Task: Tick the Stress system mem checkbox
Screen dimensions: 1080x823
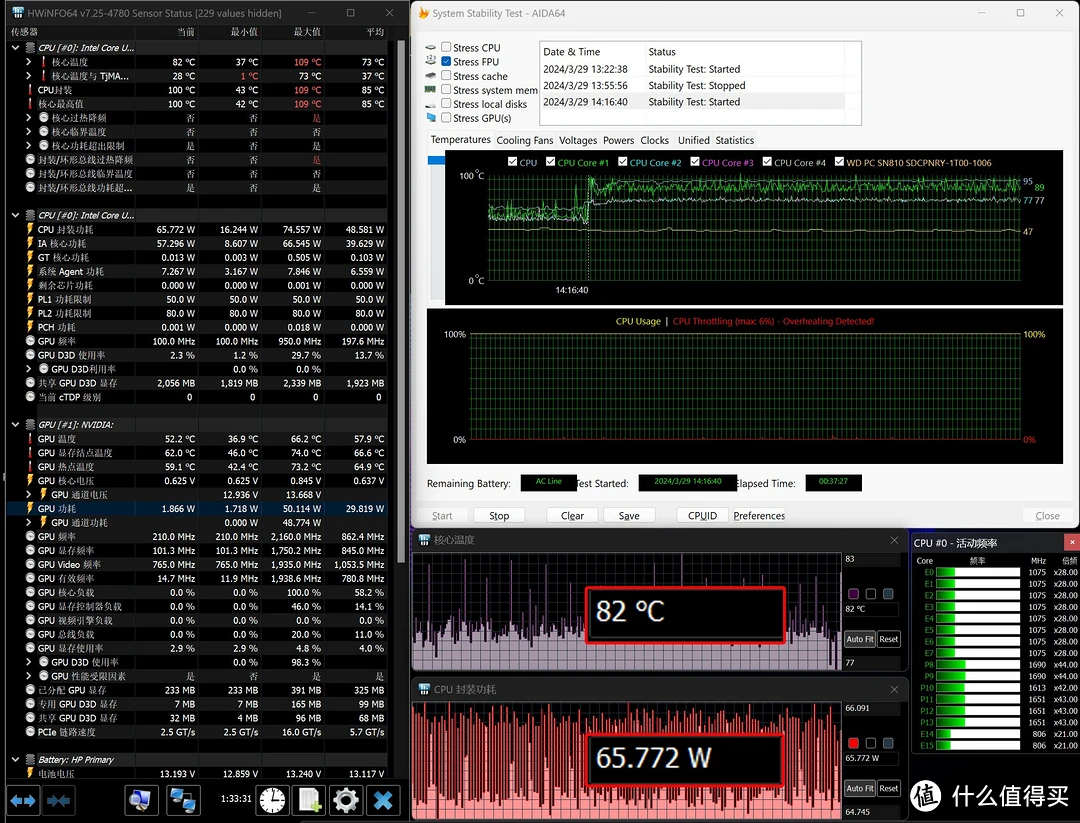Action: [x=446, y=90]
